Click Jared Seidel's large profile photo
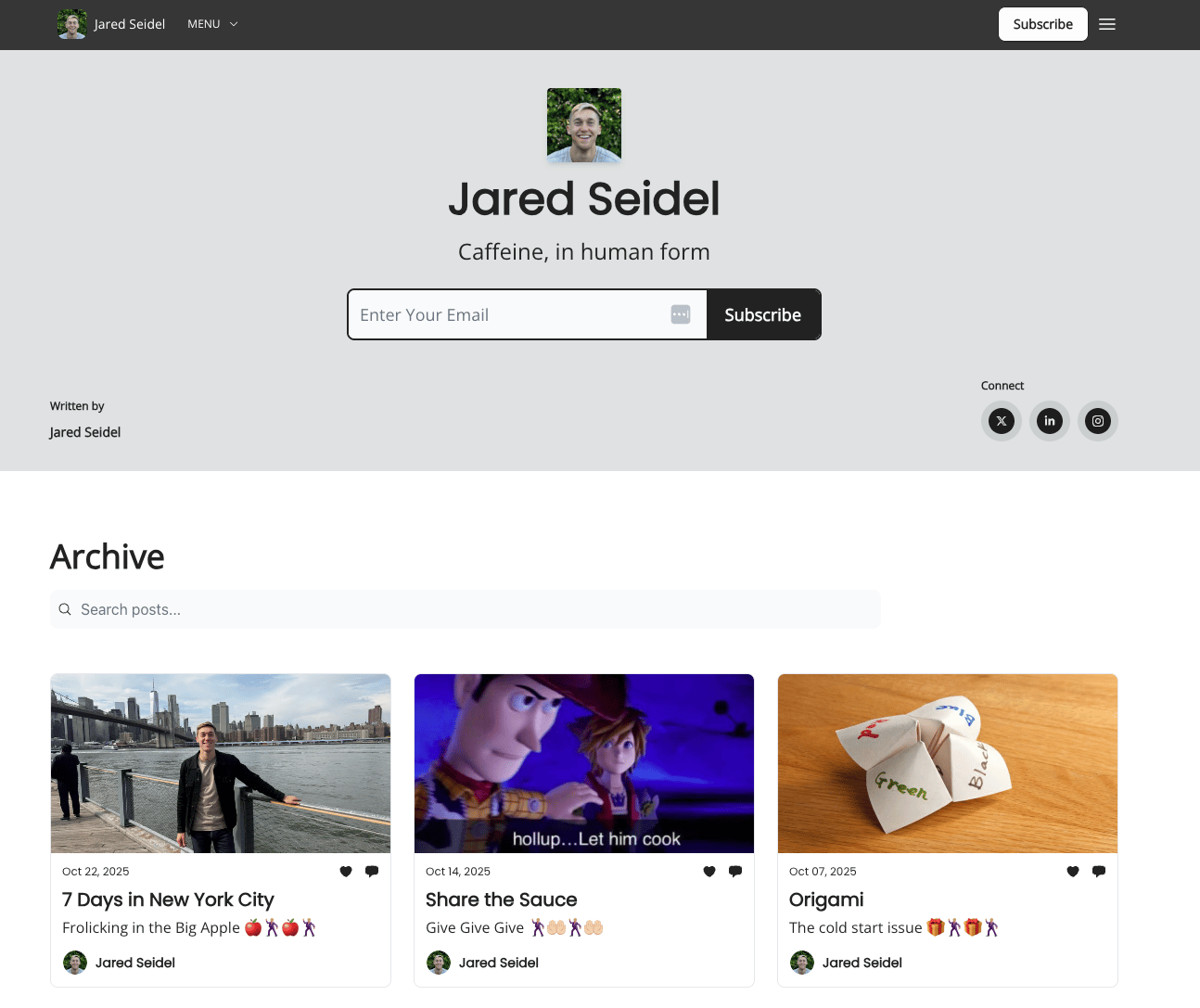Viewport: 1200px width, 1008px height. [x=584, y=125]
